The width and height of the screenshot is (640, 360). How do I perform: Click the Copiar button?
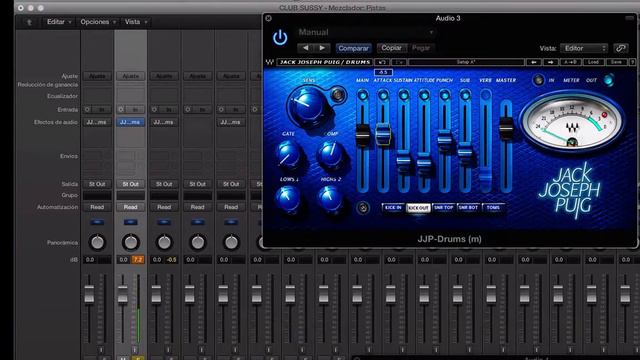click(391, 48)
